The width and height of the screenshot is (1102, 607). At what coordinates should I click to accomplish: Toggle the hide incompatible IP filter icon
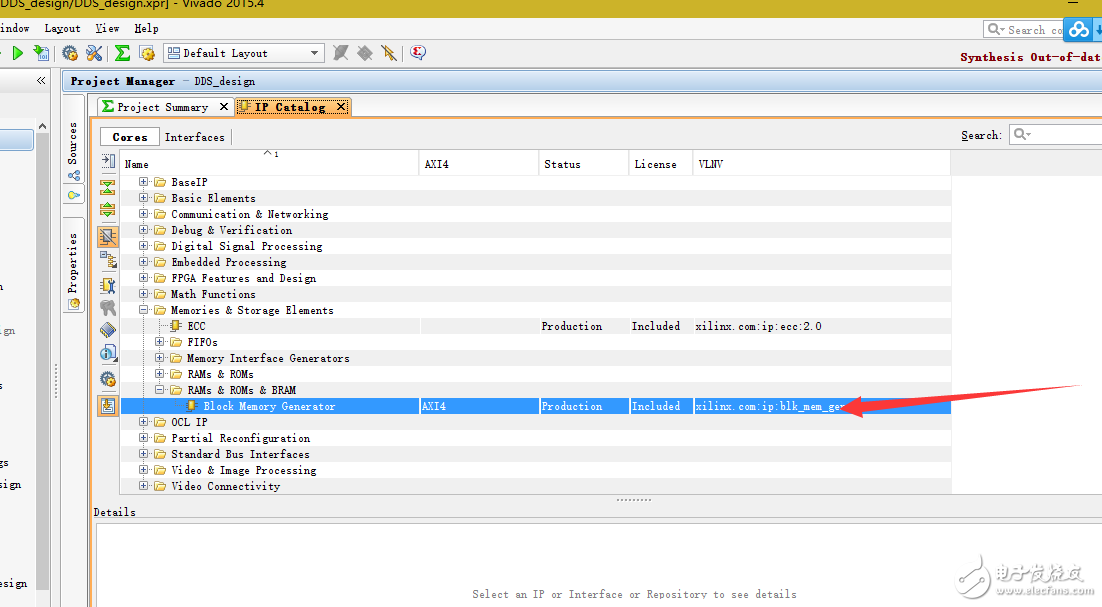107,236
